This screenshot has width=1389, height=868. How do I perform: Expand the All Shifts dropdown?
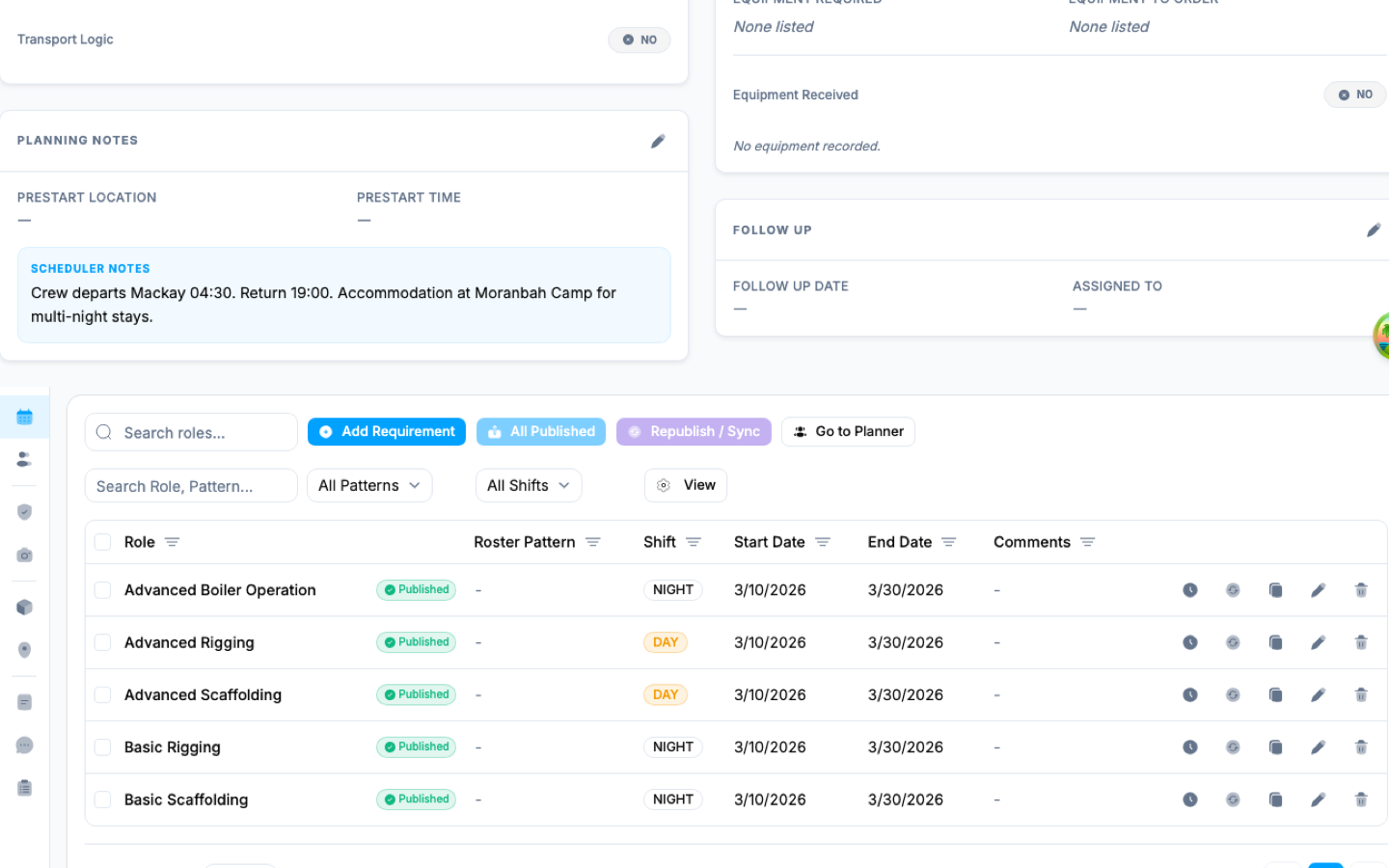tap(529, 485)
